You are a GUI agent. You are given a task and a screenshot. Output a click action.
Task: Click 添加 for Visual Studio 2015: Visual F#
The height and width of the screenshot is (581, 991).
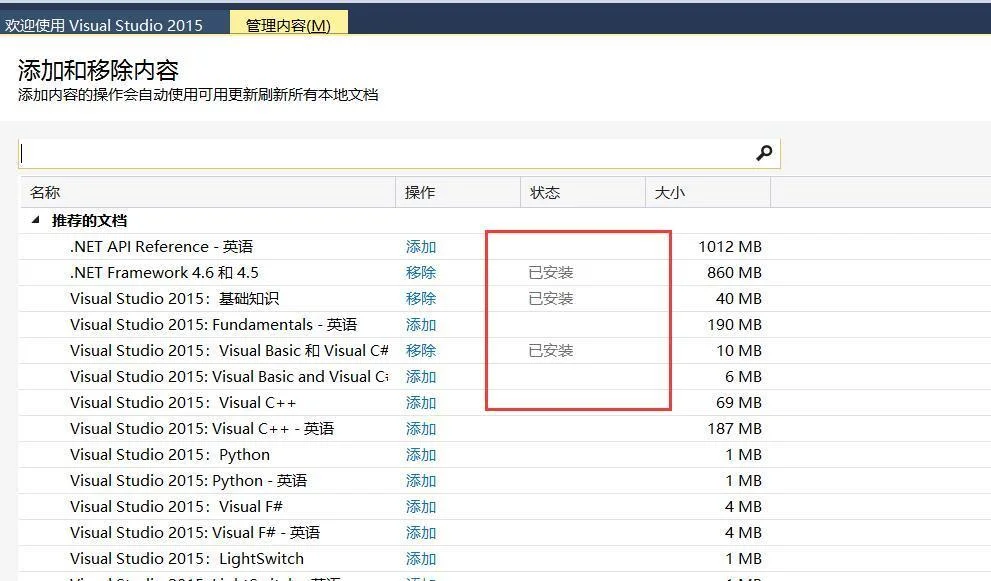pyautogui.click(x=421, y=506)
